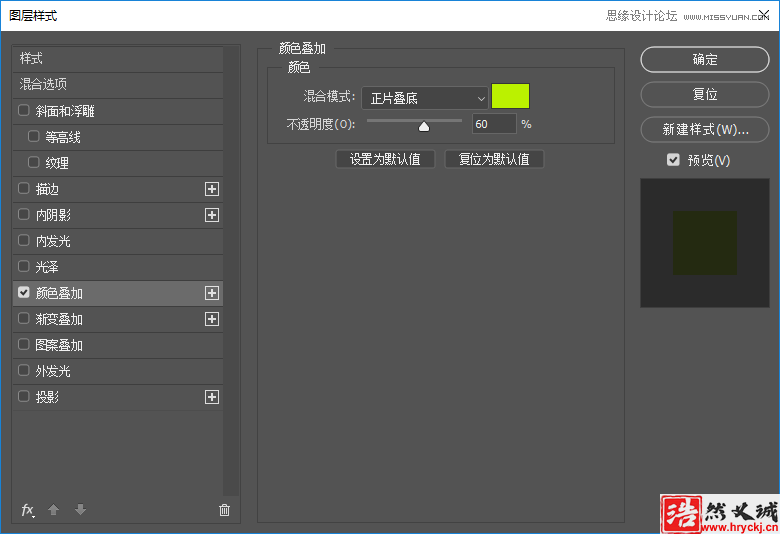The height and width of the screenshot is (534, 780).
Task: Open the 混合模式 正片叠底 dropdown
Action: 425,98
